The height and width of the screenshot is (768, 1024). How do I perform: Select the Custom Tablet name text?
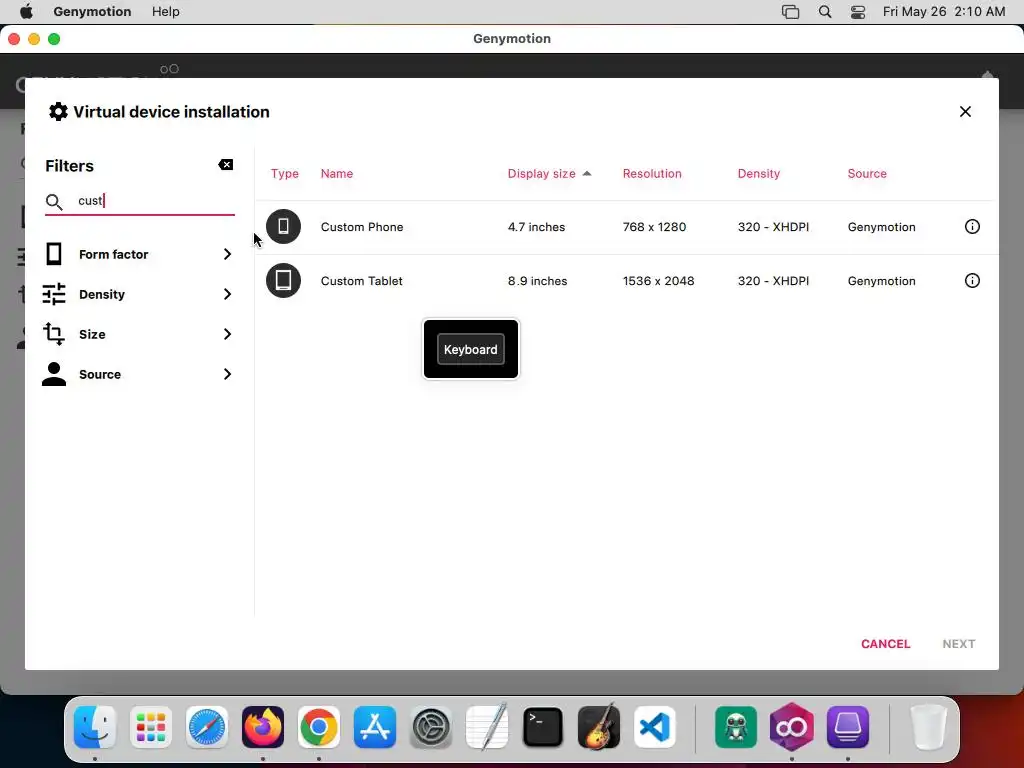point(361,281)
